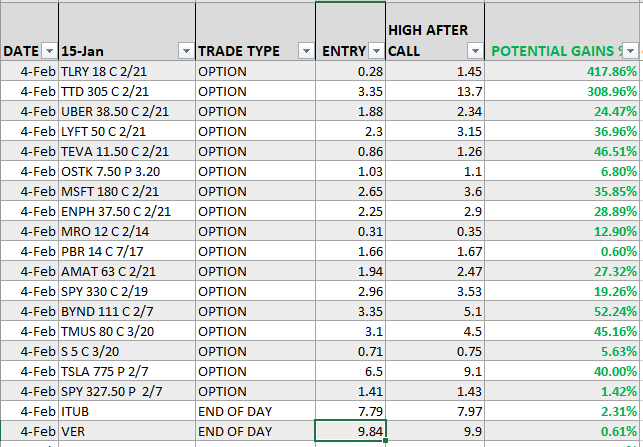This screenshot has width=643, height=447.
Task: Select cell TEVA 11.50 C 2/21
Action: coord(127,151)
